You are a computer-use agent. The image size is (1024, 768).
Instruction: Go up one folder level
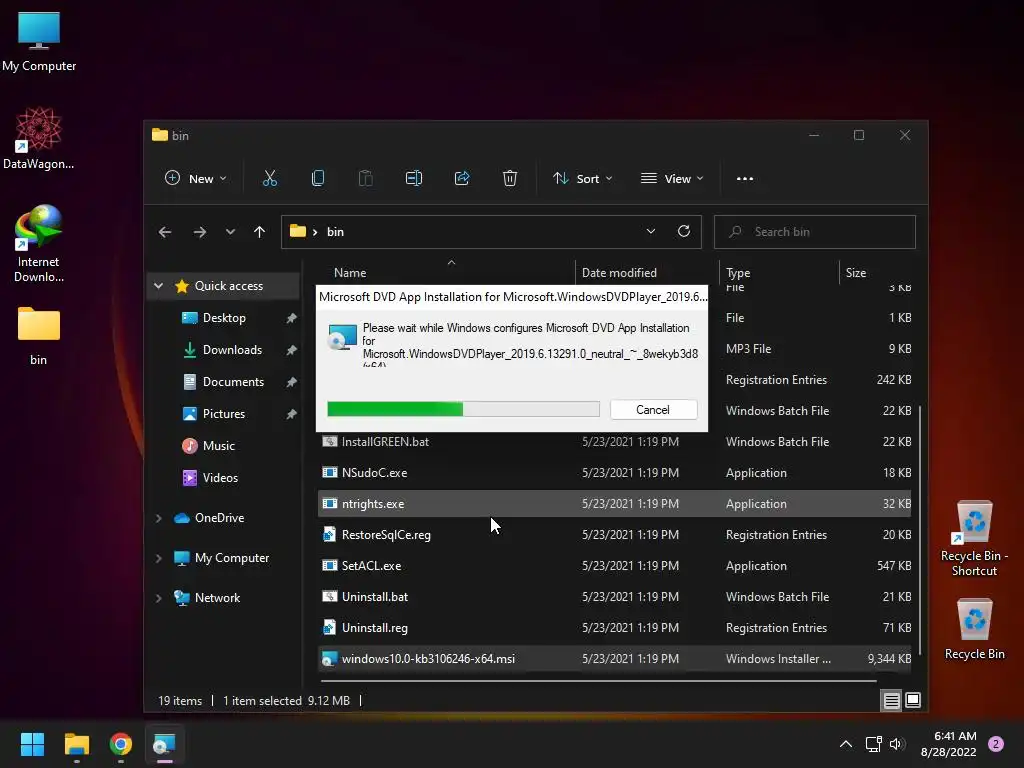pyautogui.click(x=259, y=232)
